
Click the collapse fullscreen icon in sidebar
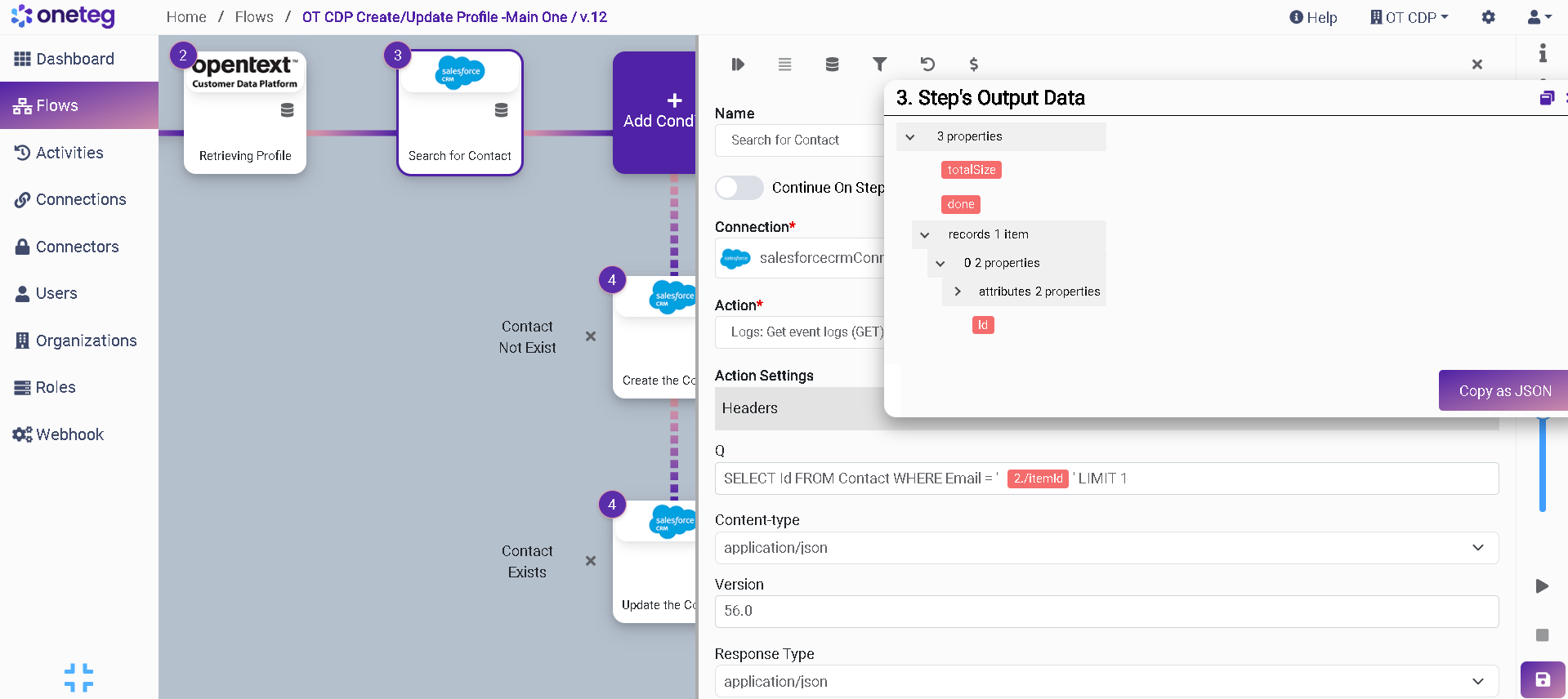(x=78, y=677)
